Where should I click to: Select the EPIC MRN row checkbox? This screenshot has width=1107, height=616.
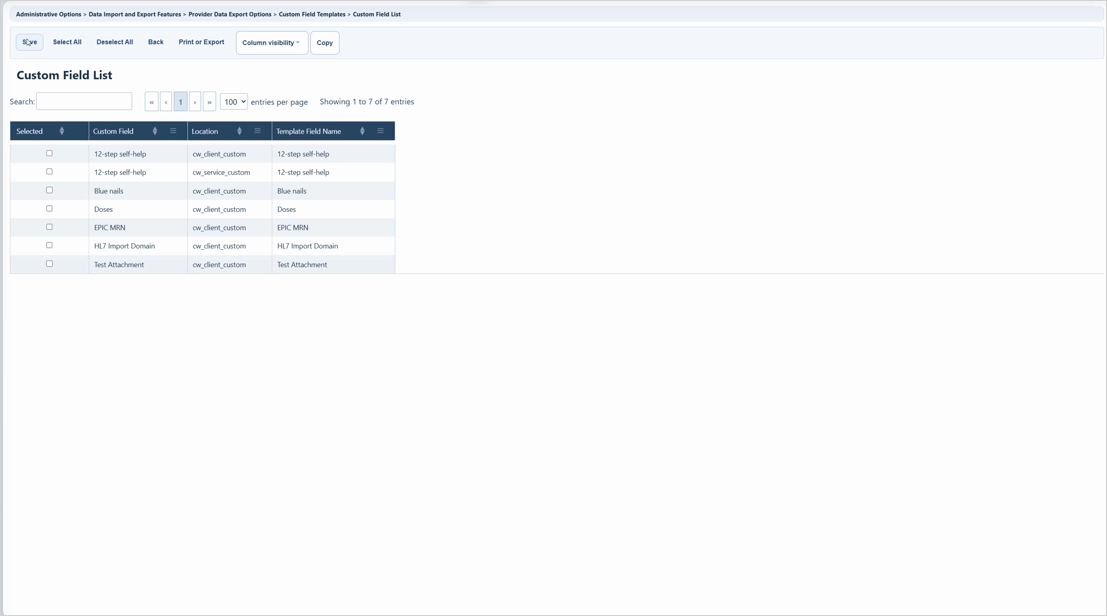[x=49, y=227]
